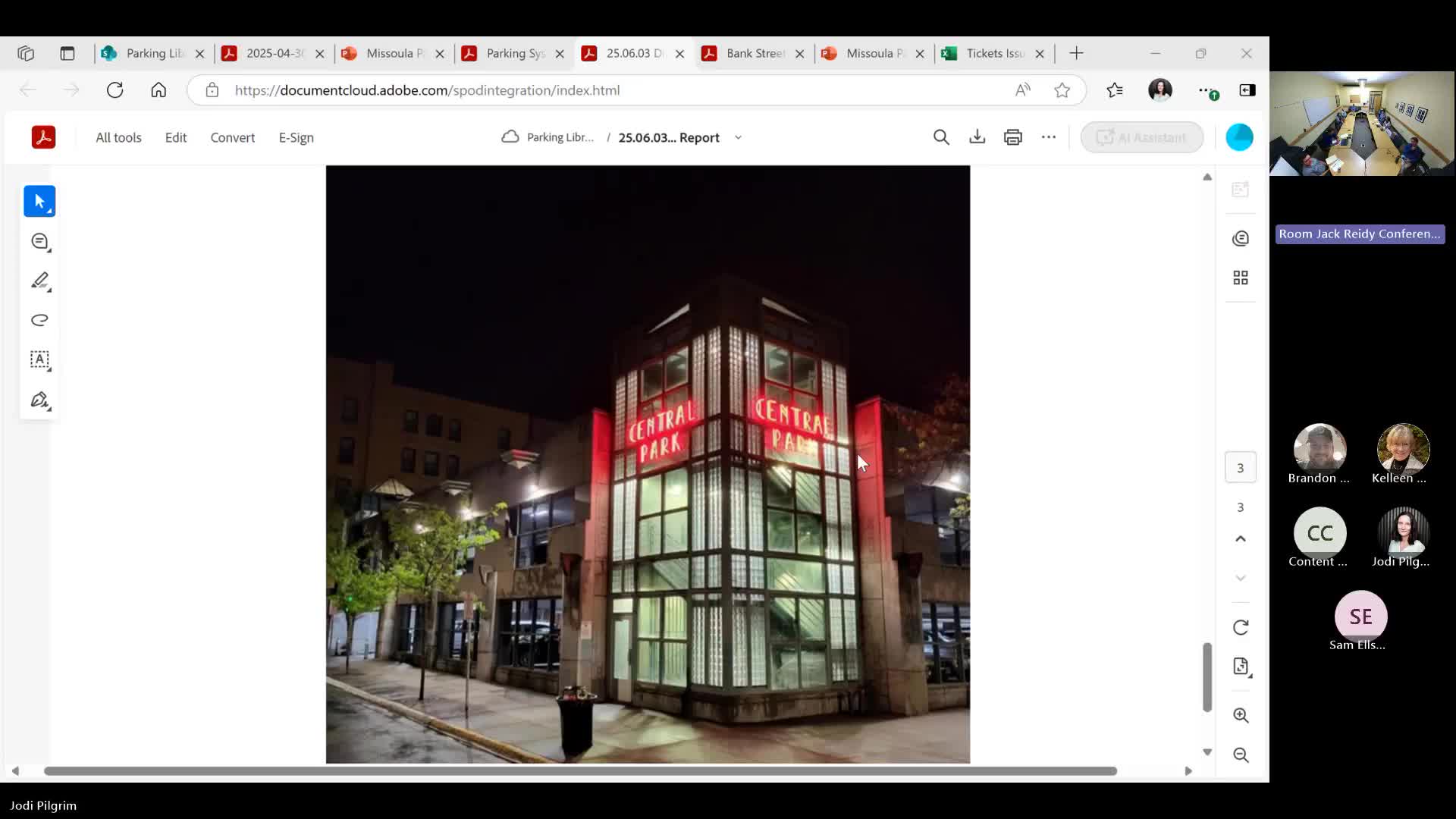Click the horizontal scrollbar thumb
The width and height of the screenshot is (1456, 819).
(x=580, y=771)
